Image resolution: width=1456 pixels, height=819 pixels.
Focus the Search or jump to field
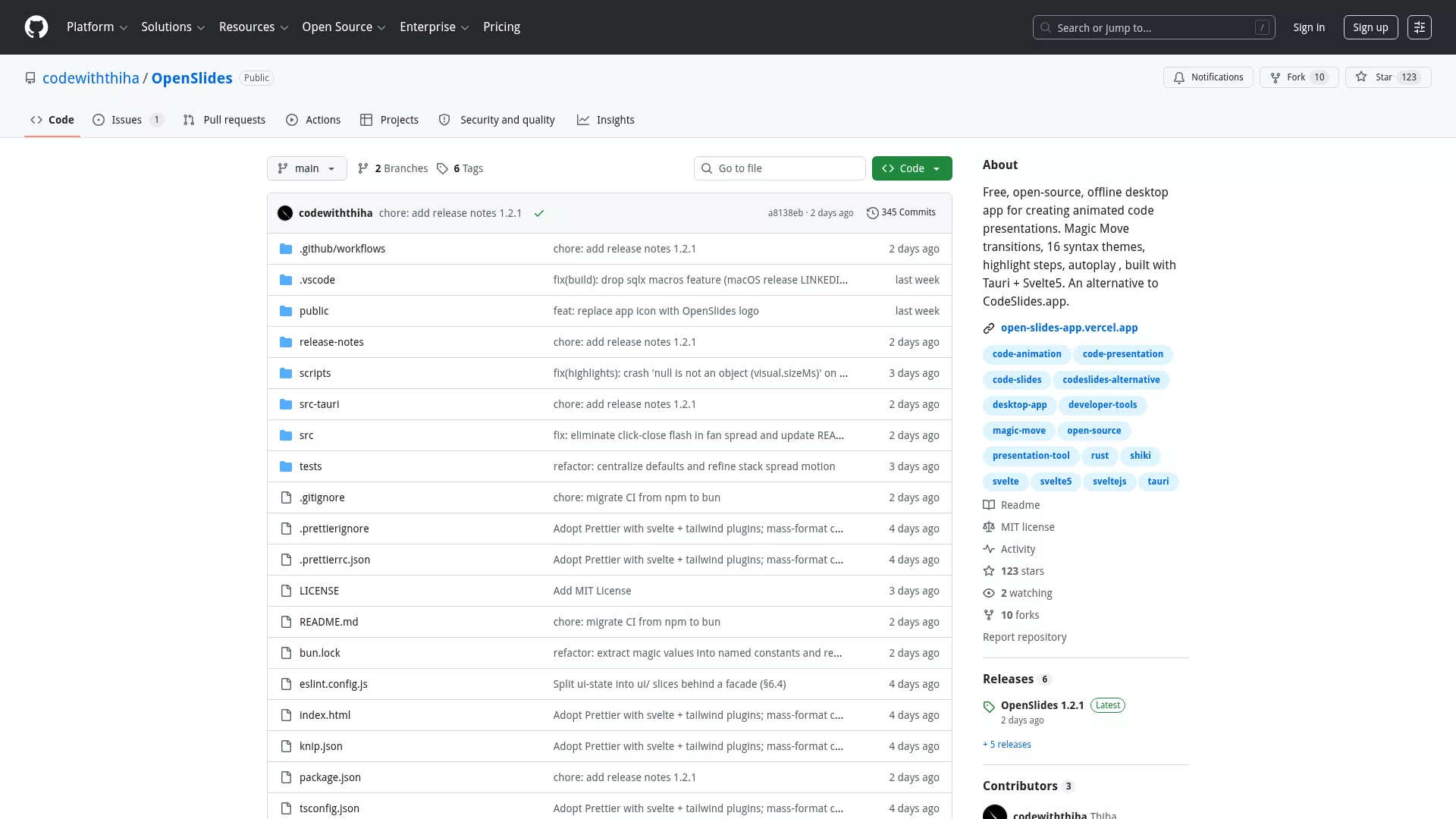click(1153, 27)
